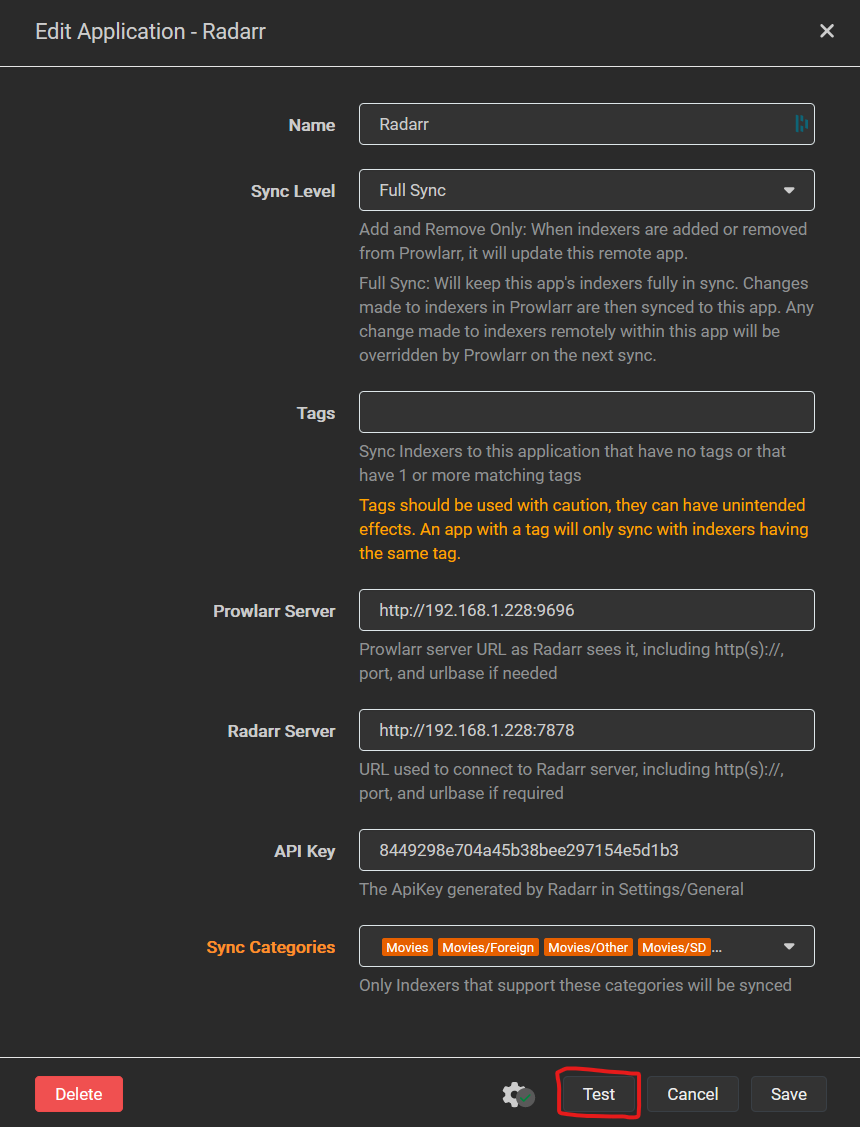Click the Sync Categories label
The image size is (860, 1127).
point(271,947)
